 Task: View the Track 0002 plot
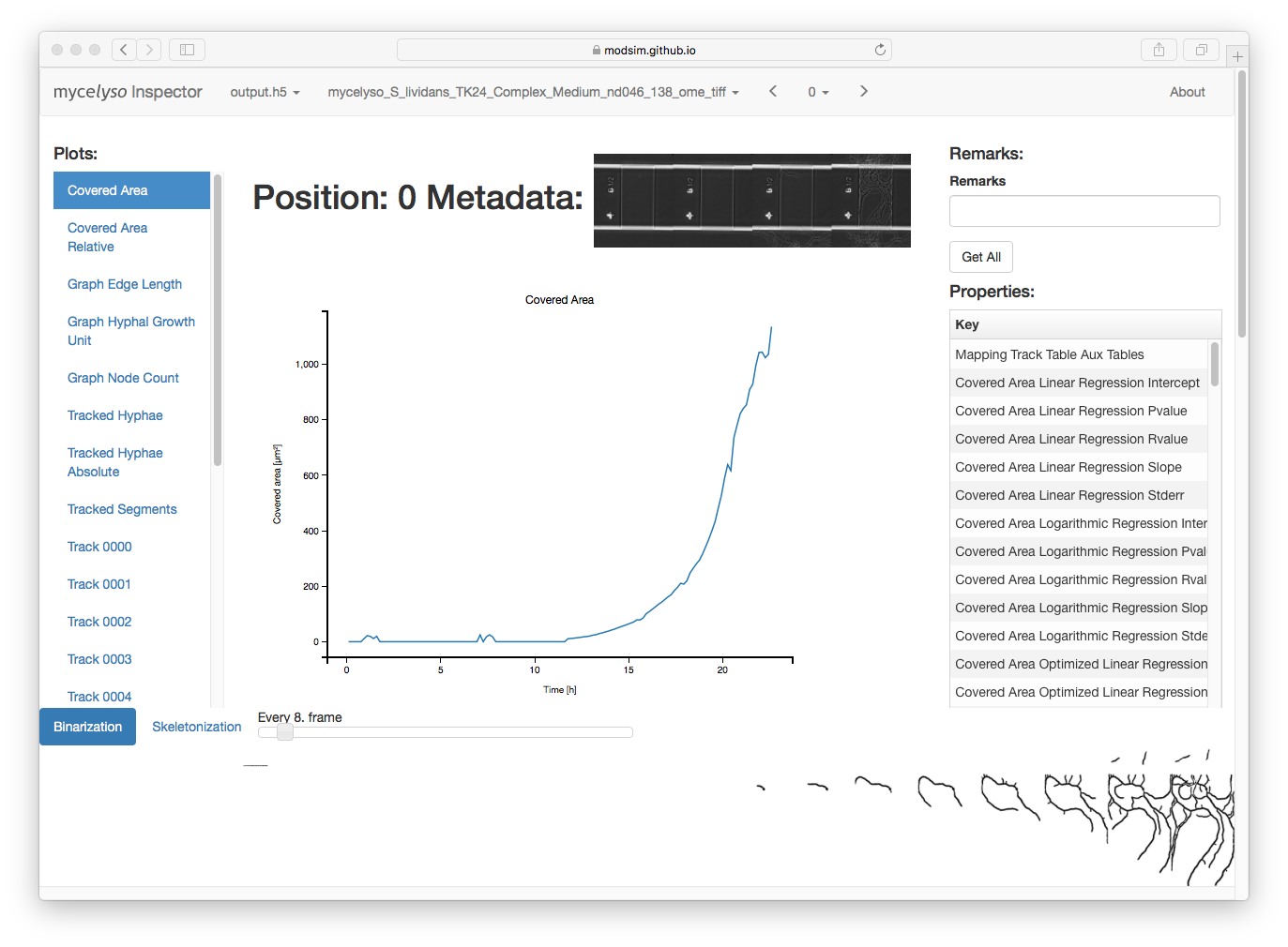point(98,621)
